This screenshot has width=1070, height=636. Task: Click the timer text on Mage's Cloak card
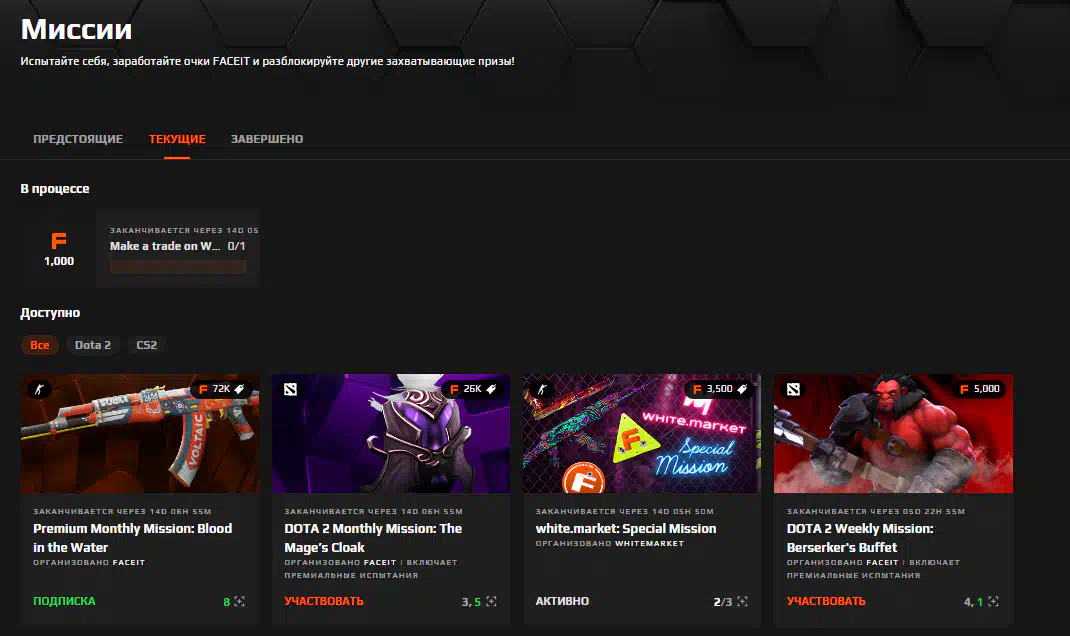tap(373, 511)
